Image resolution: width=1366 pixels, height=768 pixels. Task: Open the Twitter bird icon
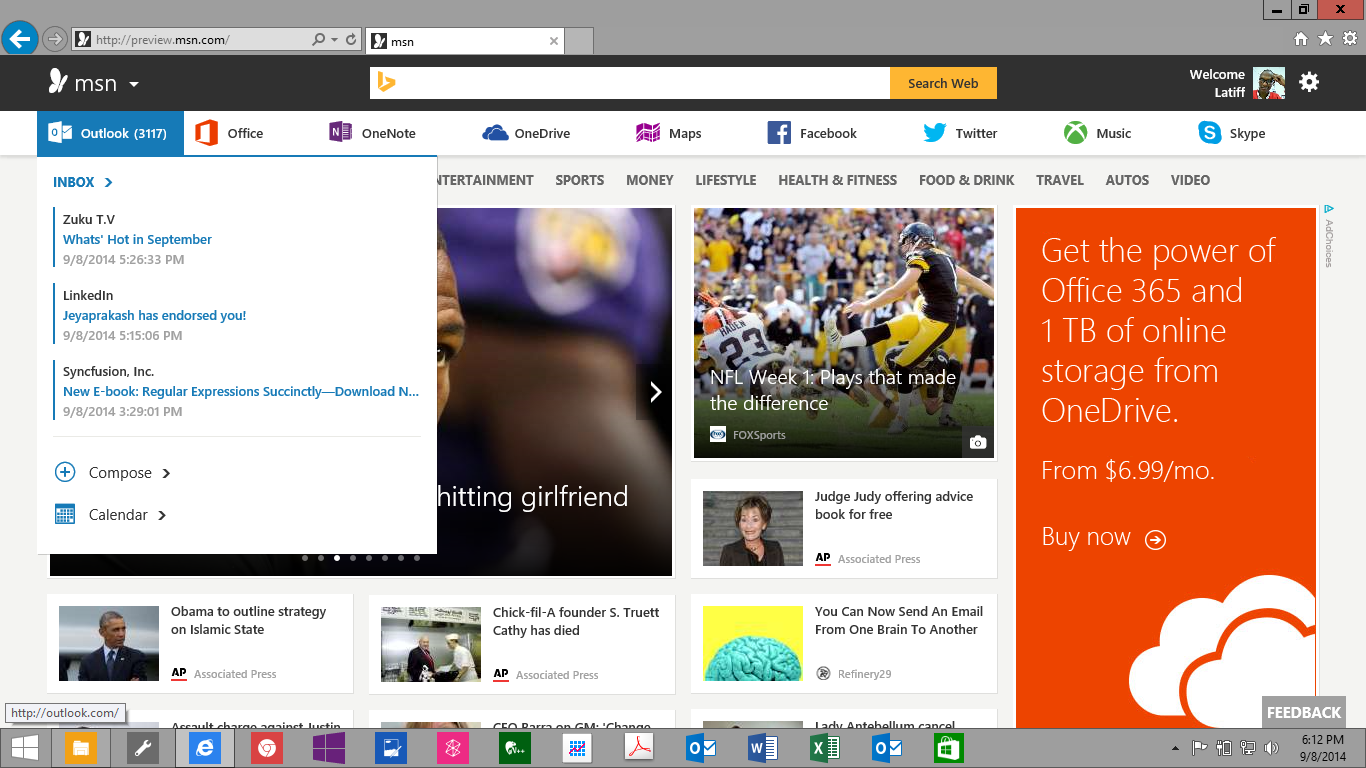click(x=935, y=133)
